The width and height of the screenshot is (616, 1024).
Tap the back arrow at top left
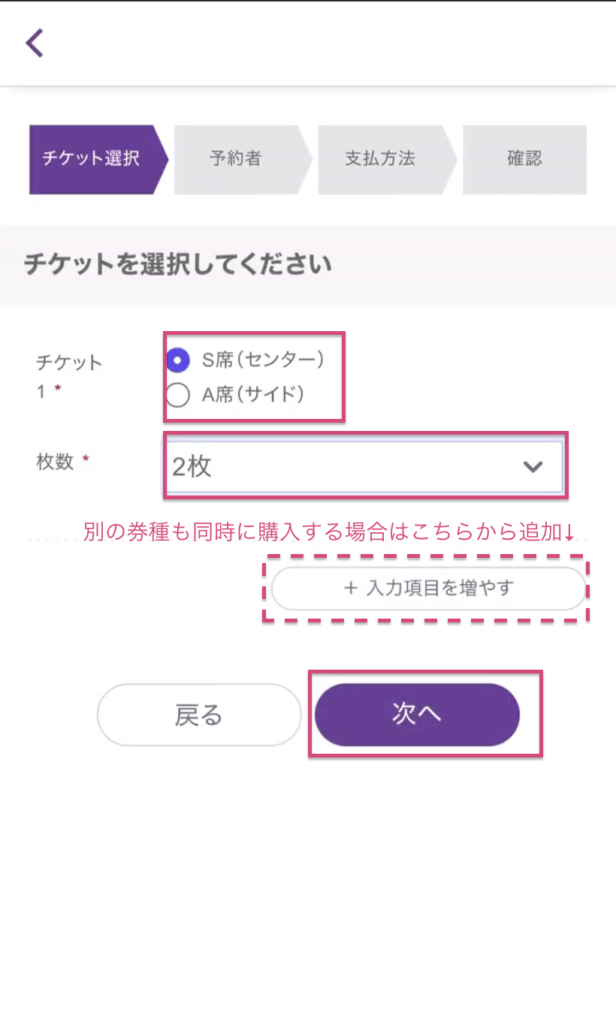pyautogui.click(x=35, y=43)
